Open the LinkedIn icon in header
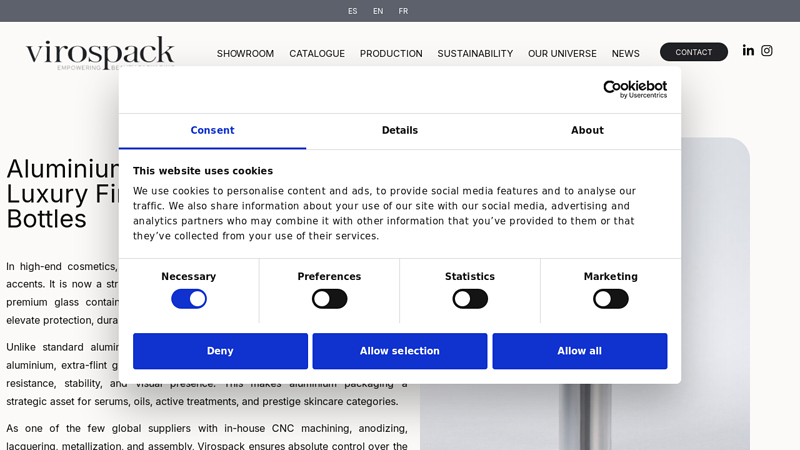Image resolution: width=800 pixels, height=450 pixels. [748, 51]
